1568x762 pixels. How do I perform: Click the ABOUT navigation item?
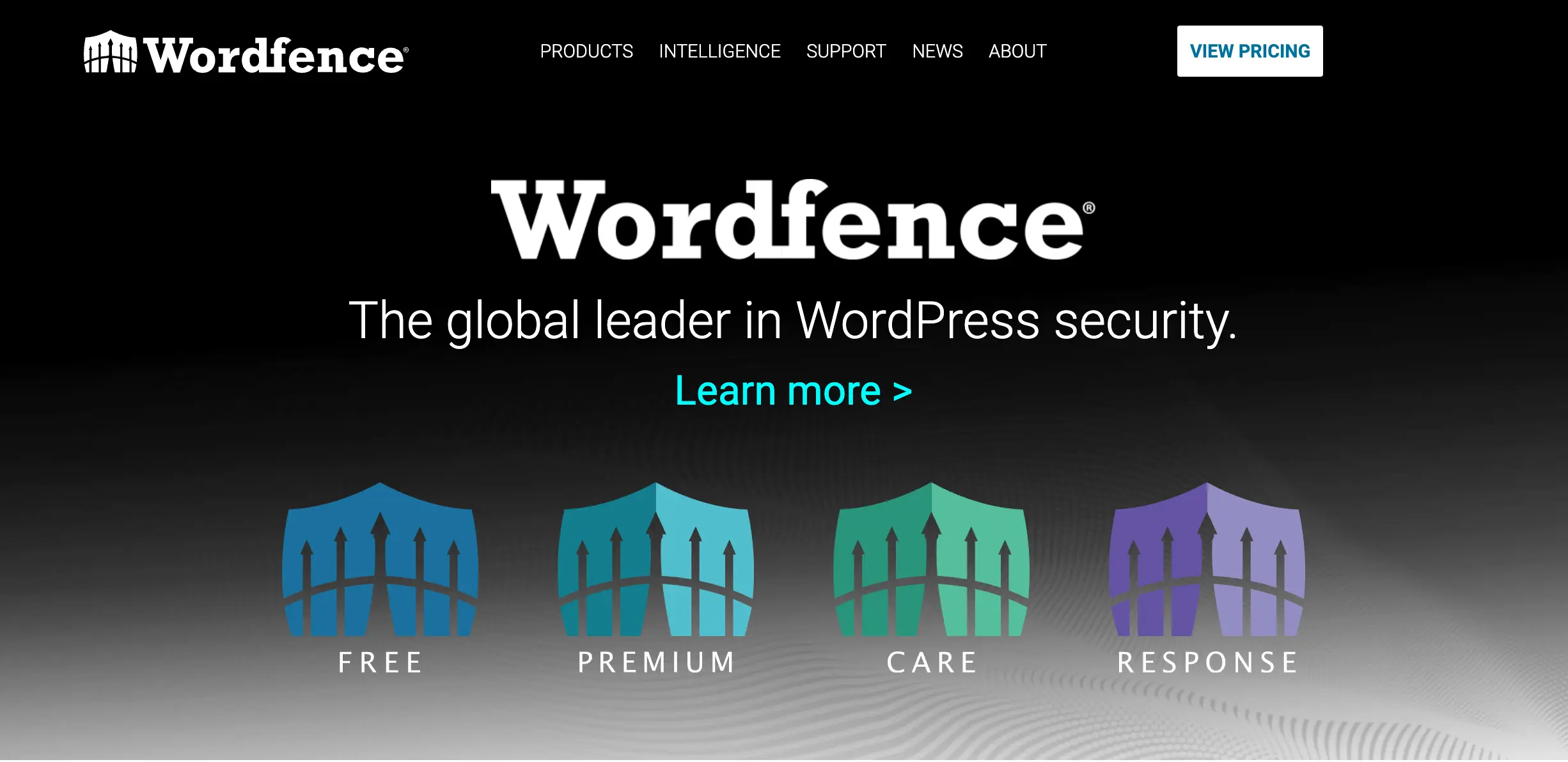click(x=1018, y=51)
